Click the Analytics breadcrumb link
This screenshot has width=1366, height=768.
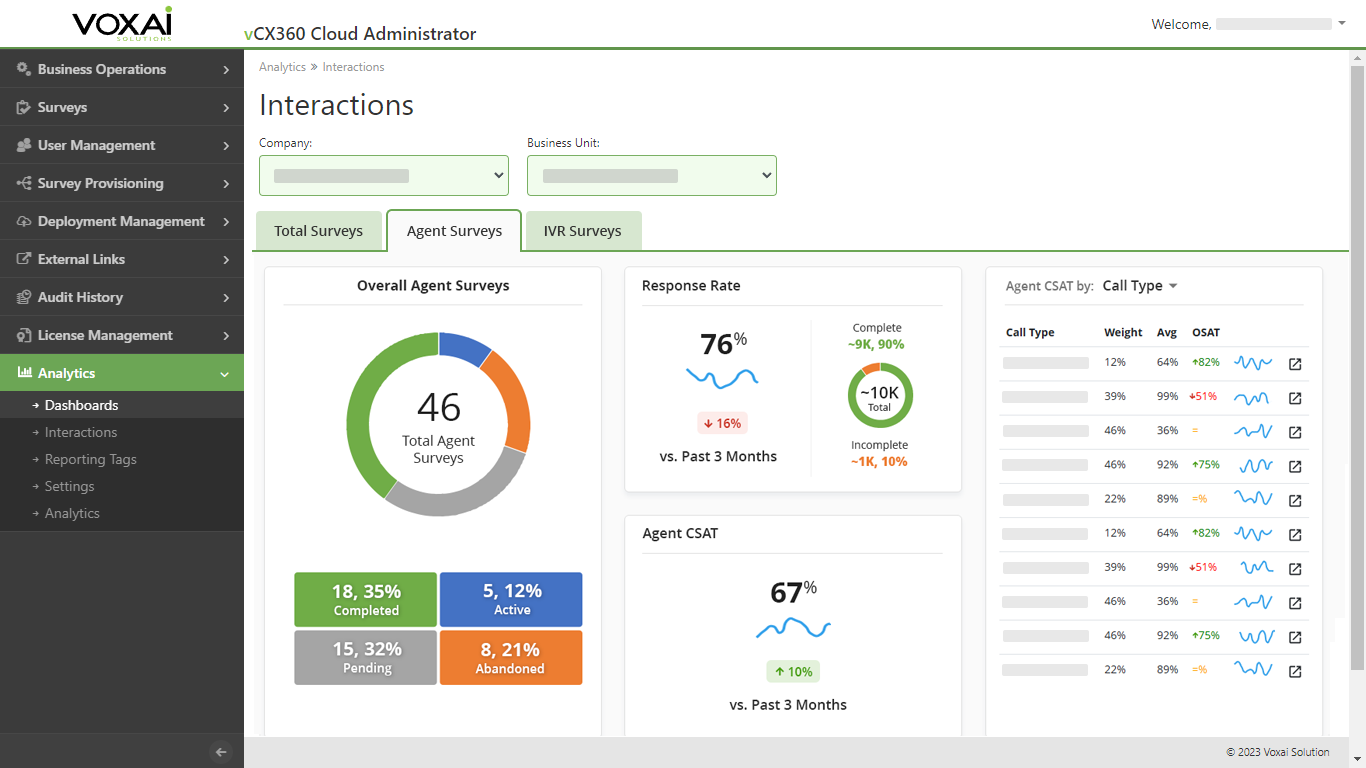point(282,67)
